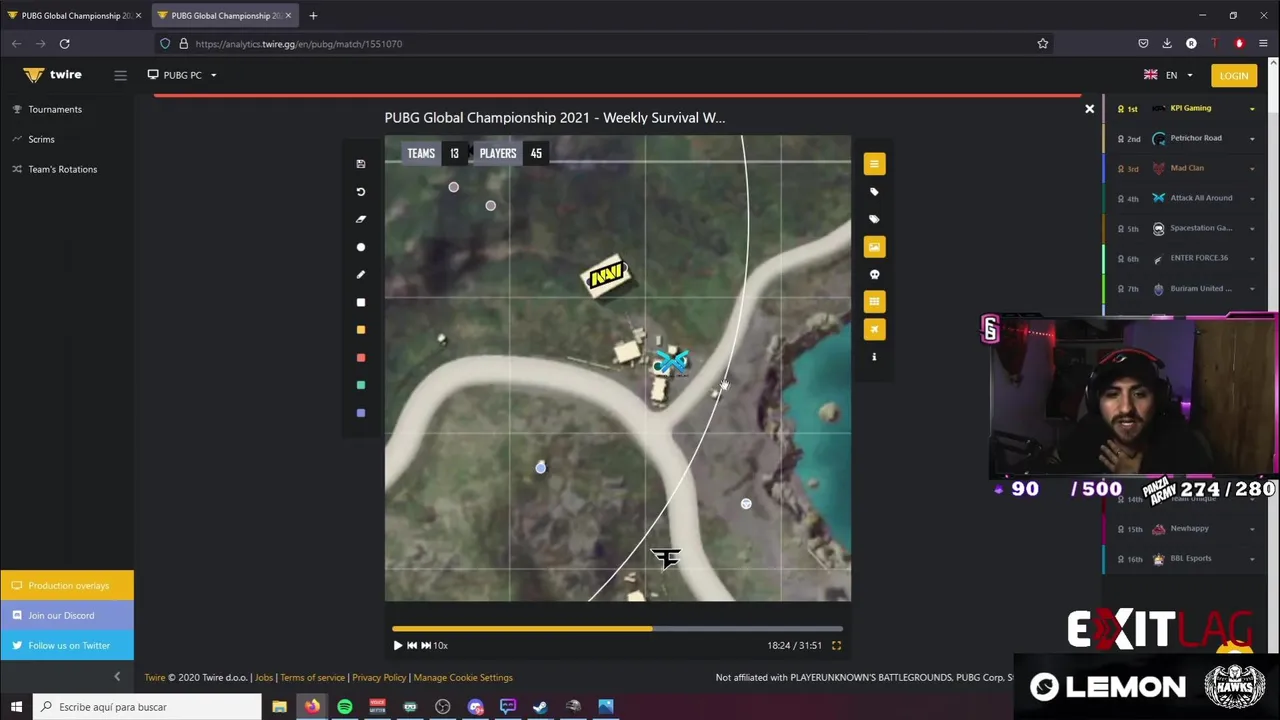The width and height of the screenshot is (1280, 720).
Task: Click the Attack All Around logo on the map
Action: tap(673, 361)
